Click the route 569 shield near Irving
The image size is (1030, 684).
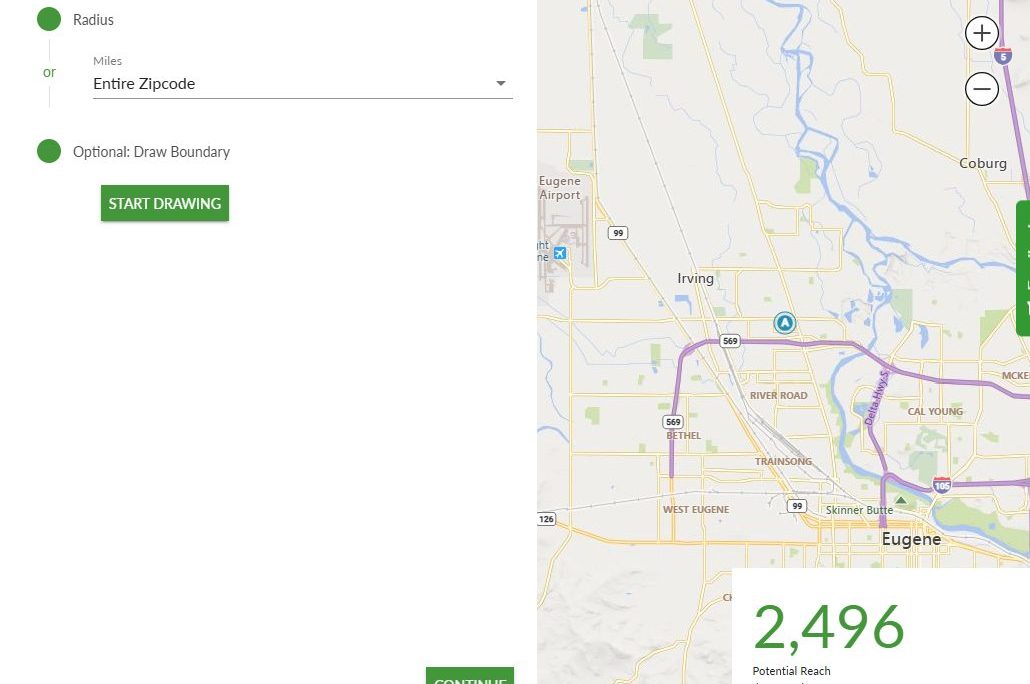[x=730, y=341]
